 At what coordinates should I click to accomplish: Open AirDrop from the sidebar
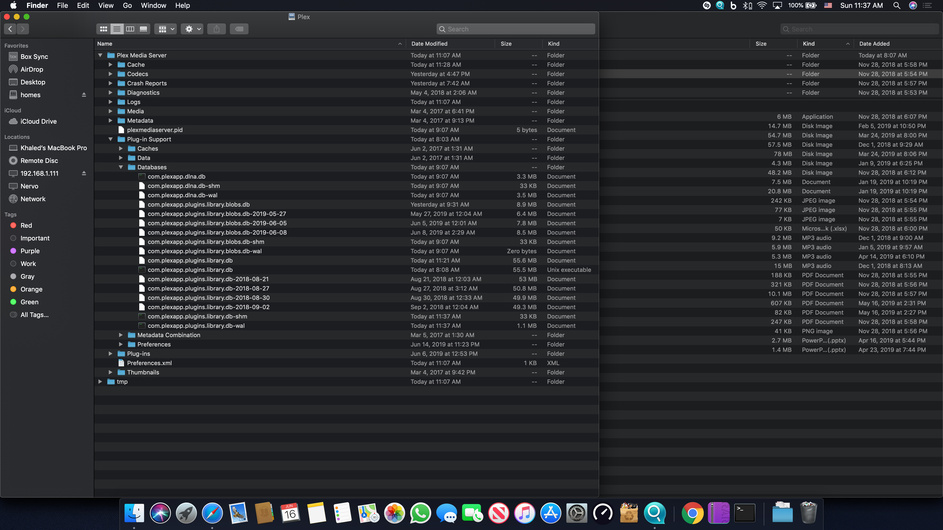tap(32, 70)
